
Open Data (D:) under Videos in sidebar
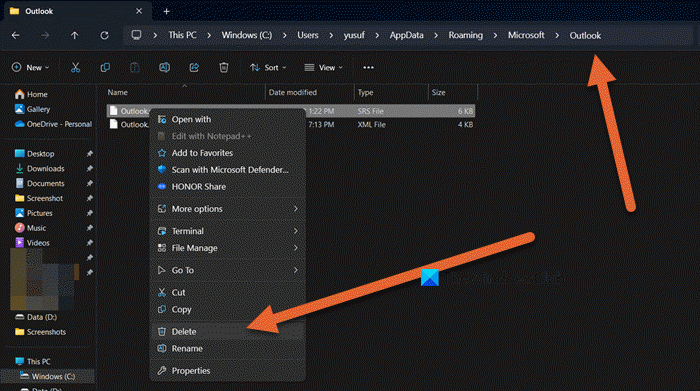36,317
